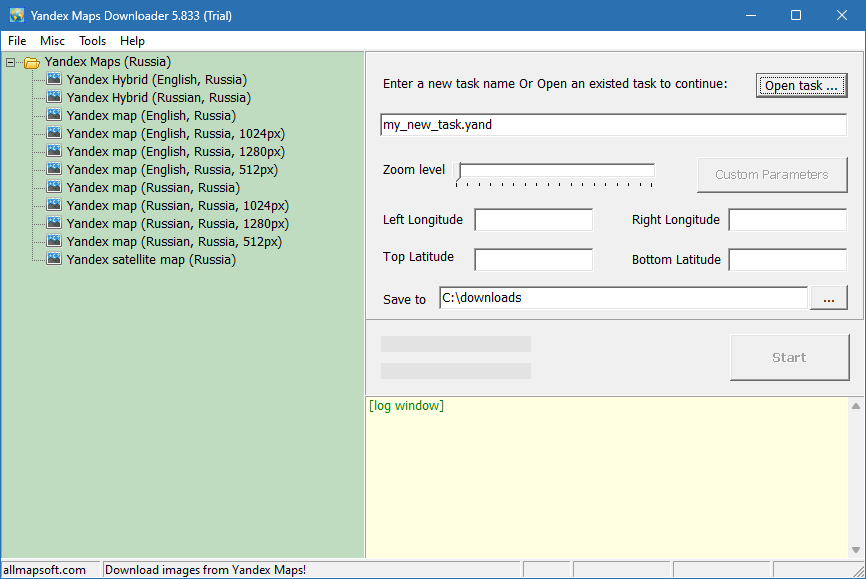Image resolution: width=866 pixels, height=579 pixels.
Task: Click the Left Longitude input field
Action: [x=534, y=220]
